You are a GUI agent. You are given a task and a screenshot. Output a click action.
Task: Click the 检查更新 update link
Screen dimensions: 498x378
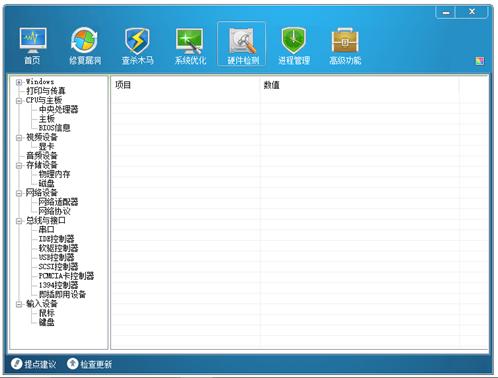coord(89,364)
